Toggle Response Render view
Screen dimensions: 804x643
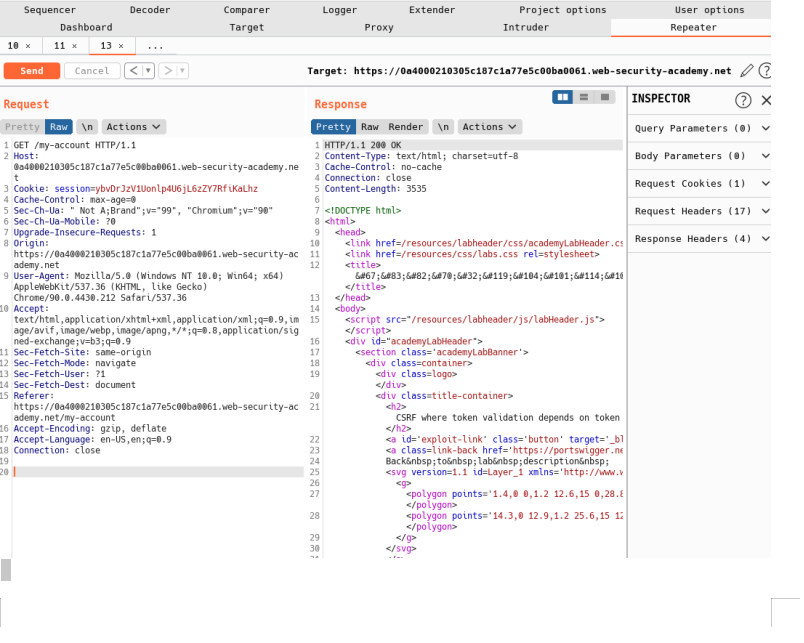[x=406, y=127]
